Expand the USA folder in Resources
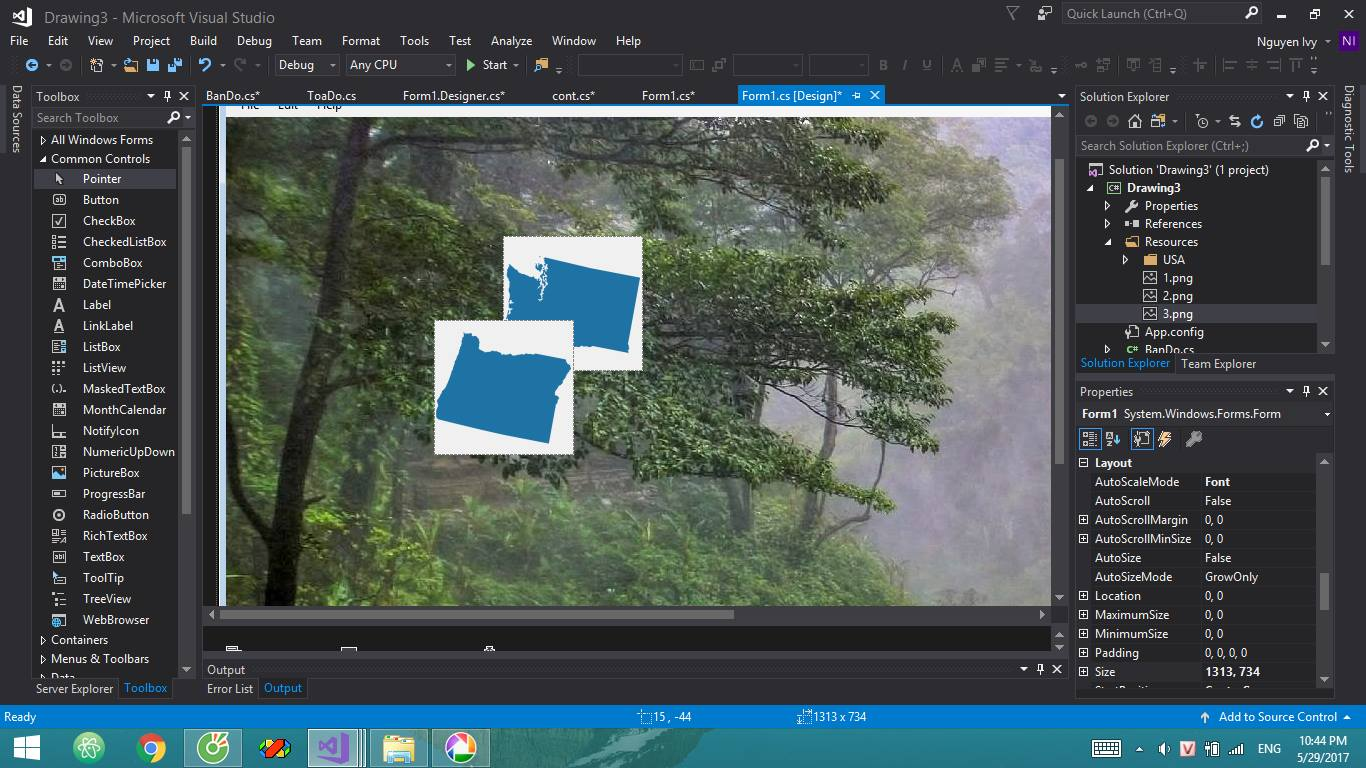 [1126, 260]
